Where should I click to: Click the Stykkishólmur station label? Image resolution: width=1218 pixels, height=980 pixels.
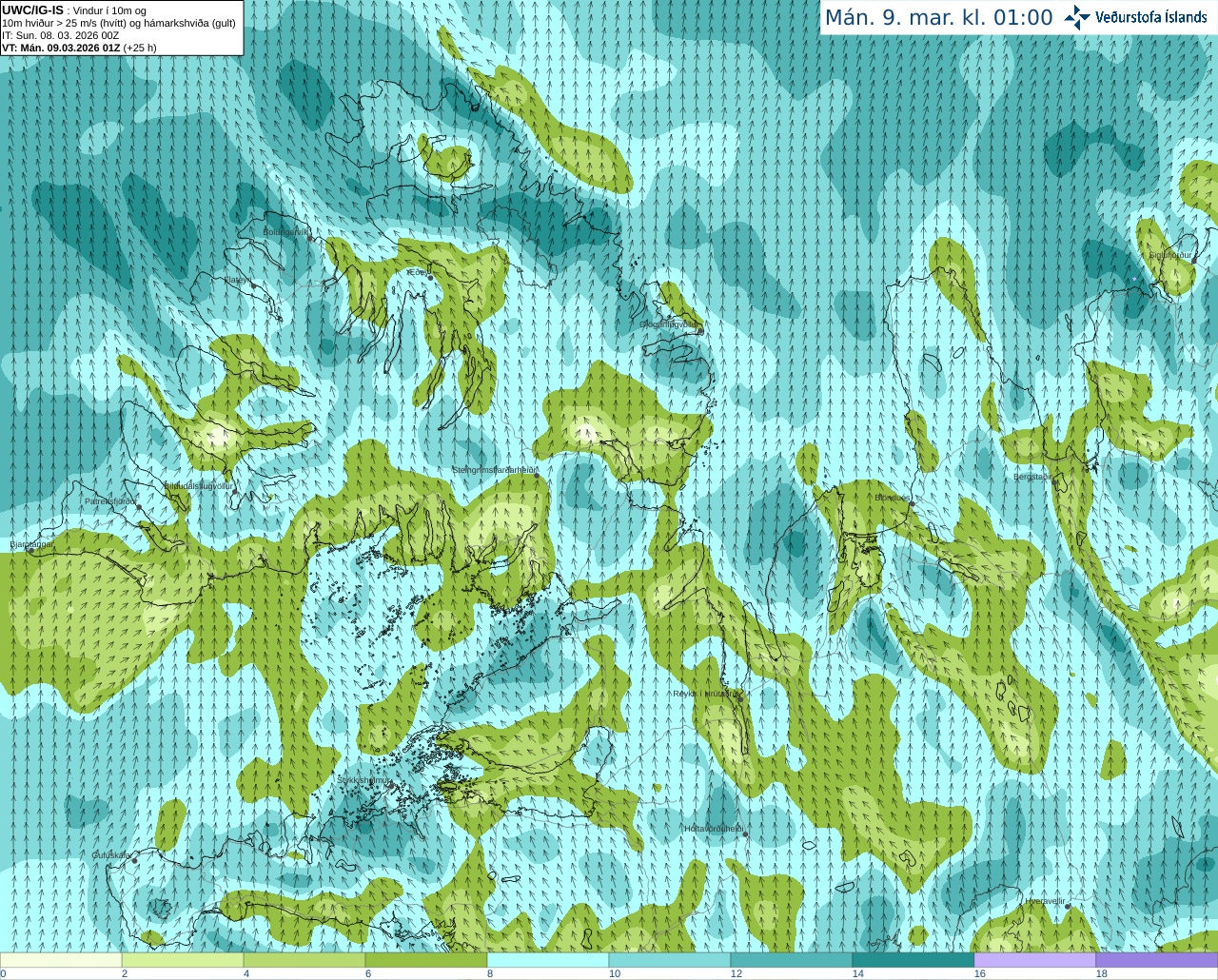click(364, 780)
